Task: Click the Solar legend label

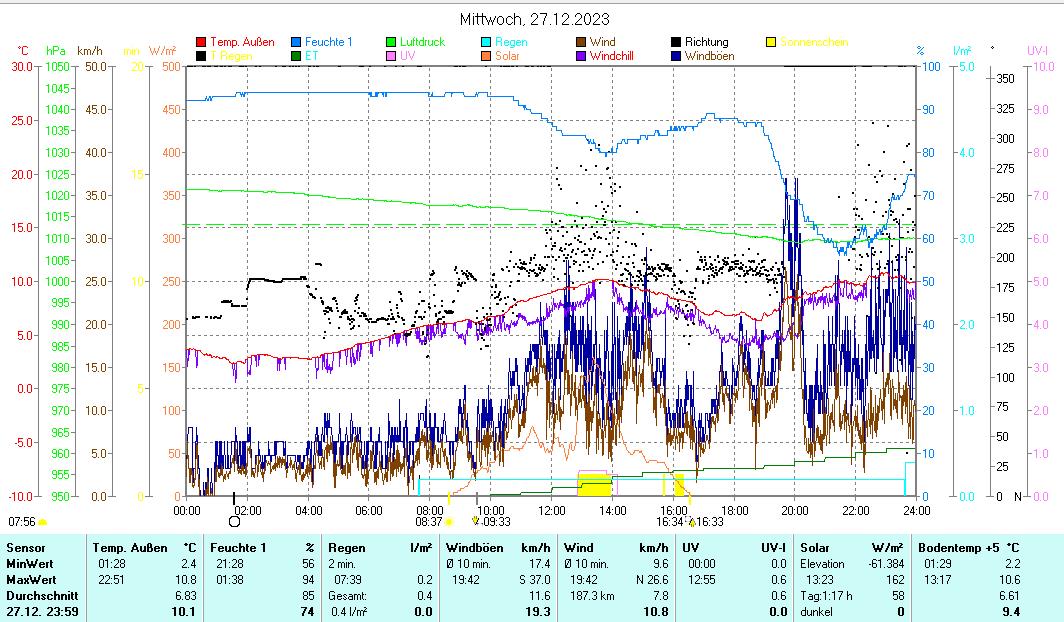Action: [507, 57]
